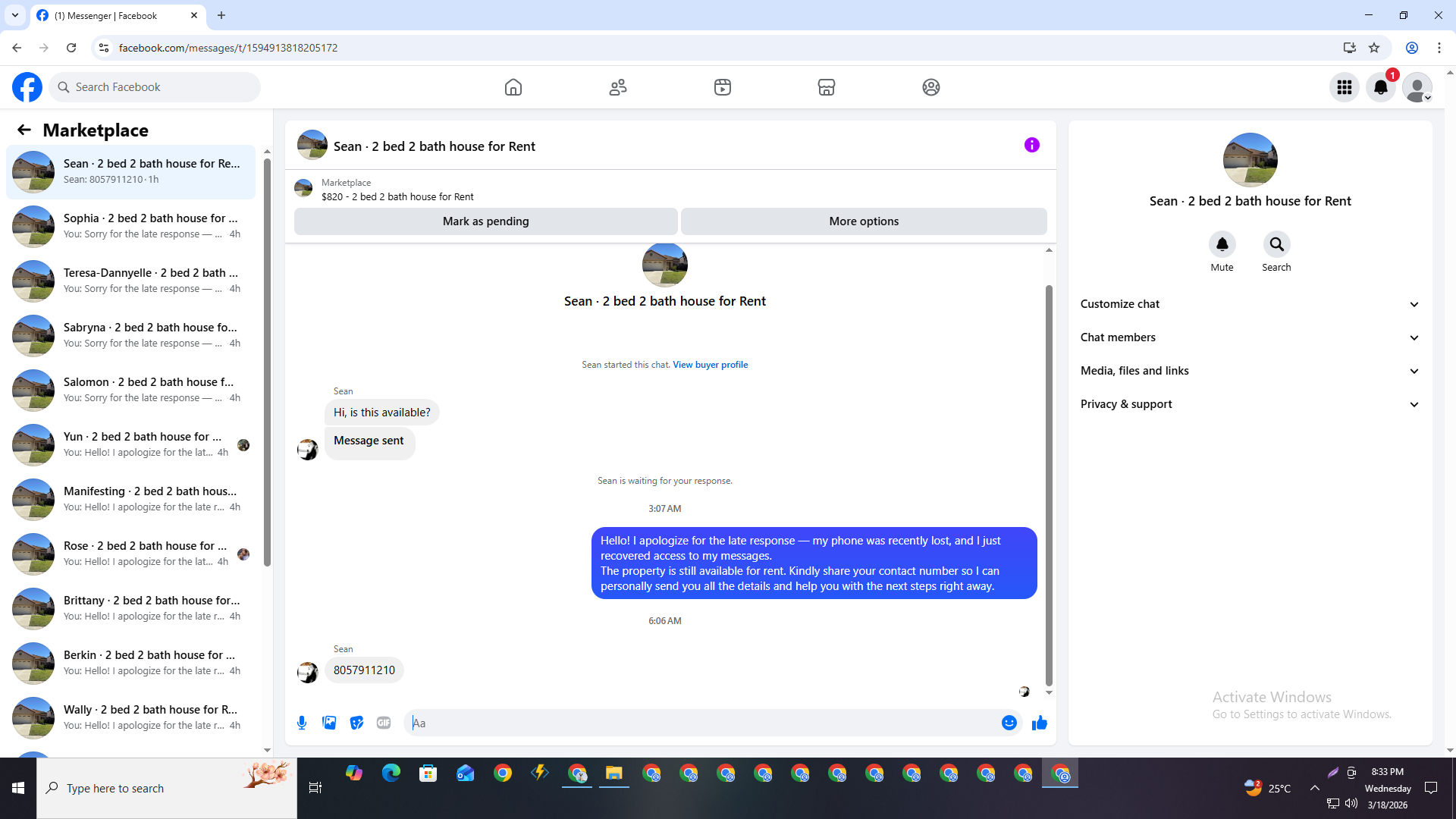This screenshot has width=1456, height=819.
Task: Search in conversation with magnifier icon
Action: [1276, 244]
